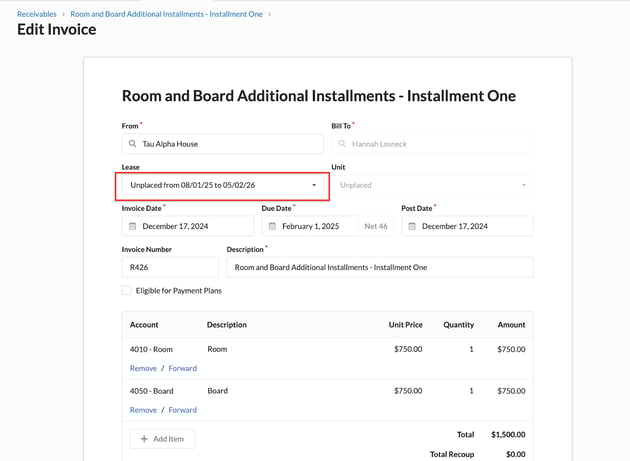This screenshot has width=630, height=461.
Task: Click the search icon in From field
Action: click(132, 144)
